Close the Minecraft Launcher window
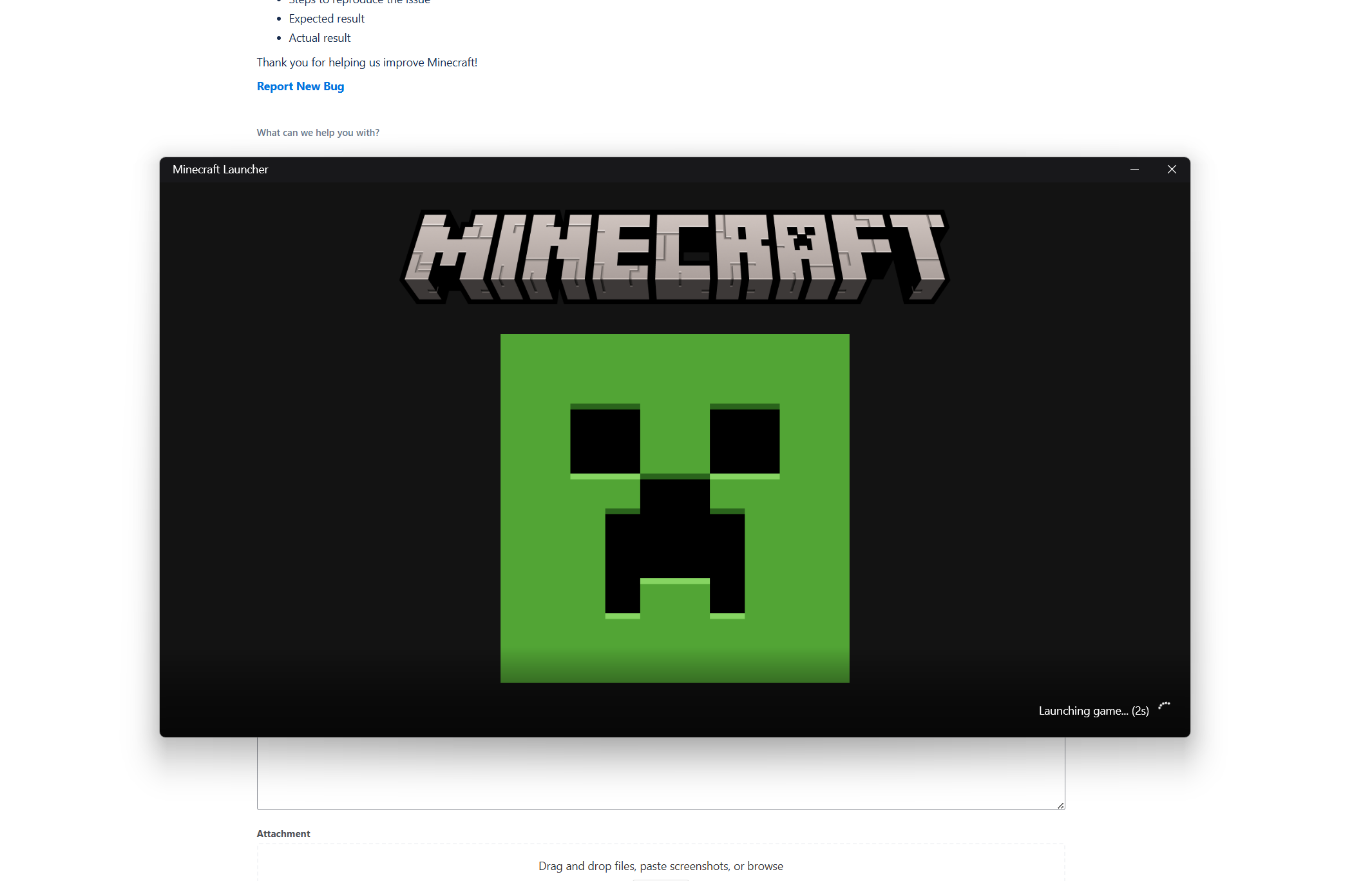1372x881 pixels. pyautogui.click(x=1172, y=169)
